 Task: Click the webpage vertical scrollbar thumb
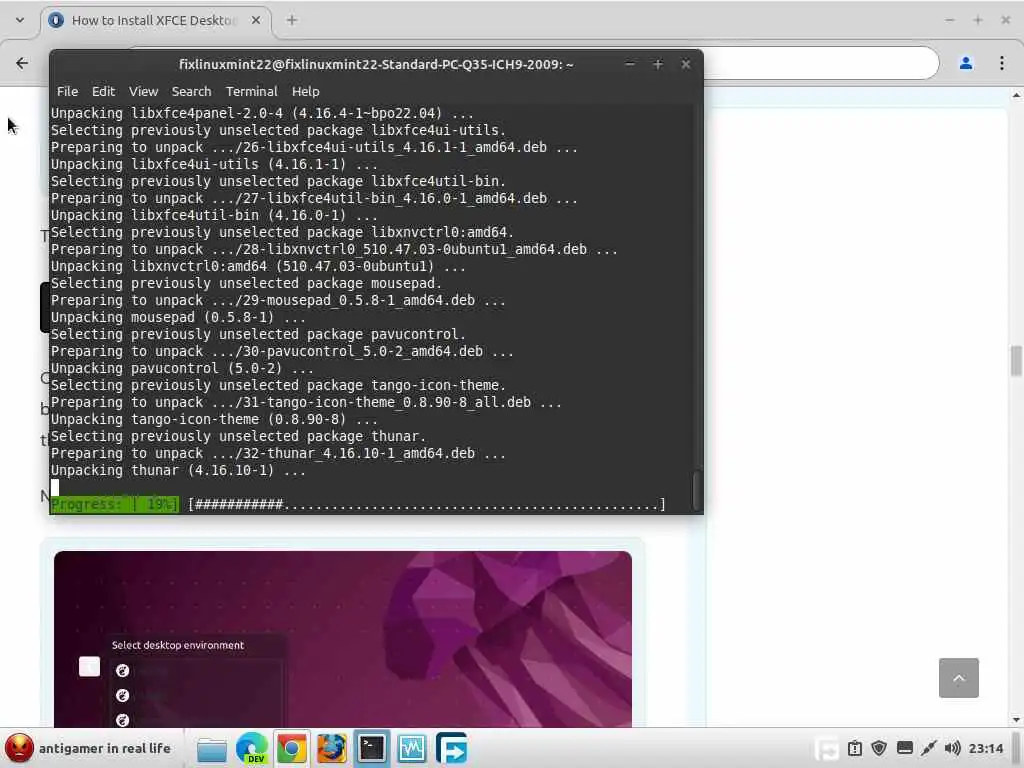(x=1016, y=360)
